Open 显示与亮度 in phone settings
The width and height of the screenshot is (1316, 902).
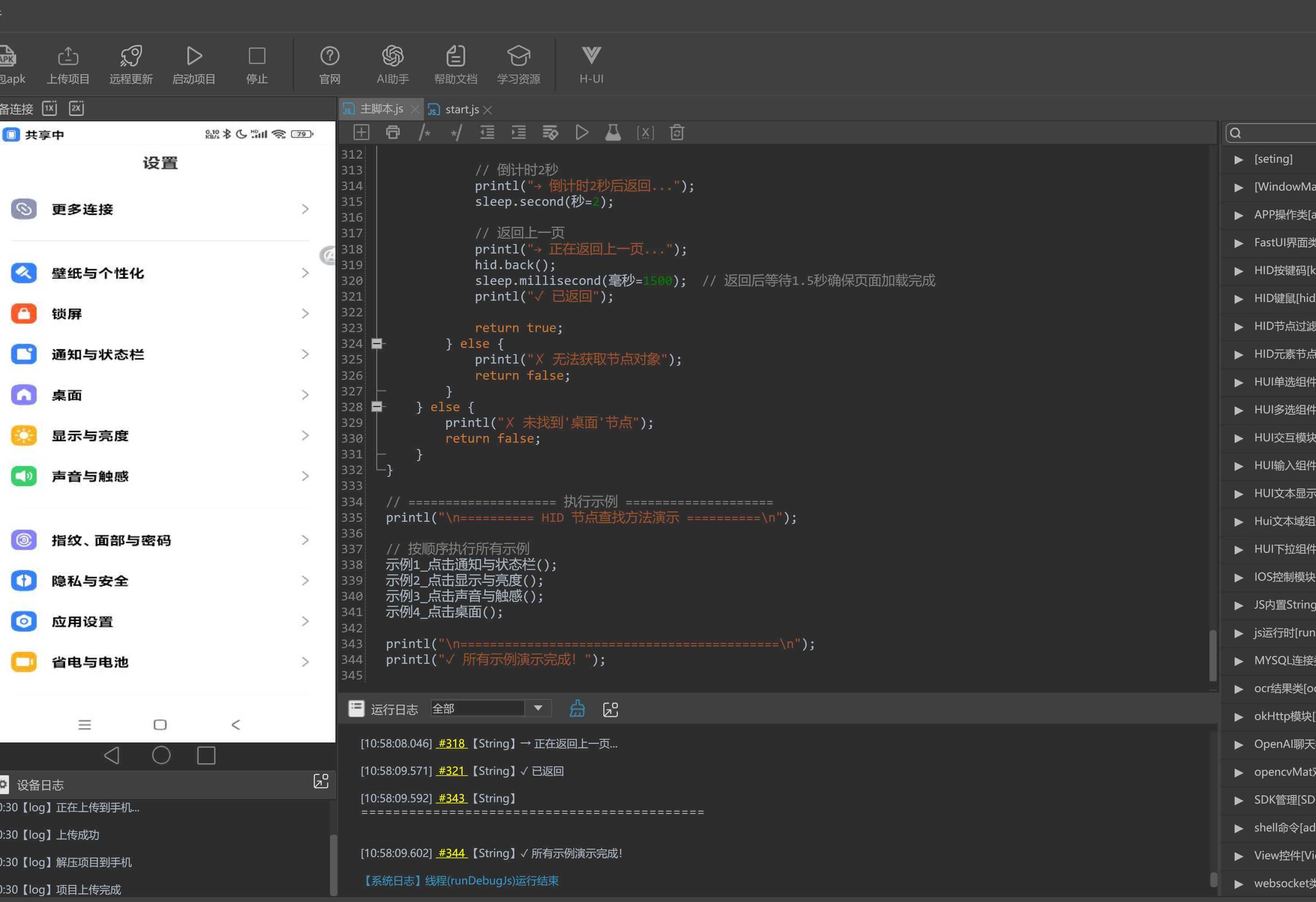click(x=160, y=436)
